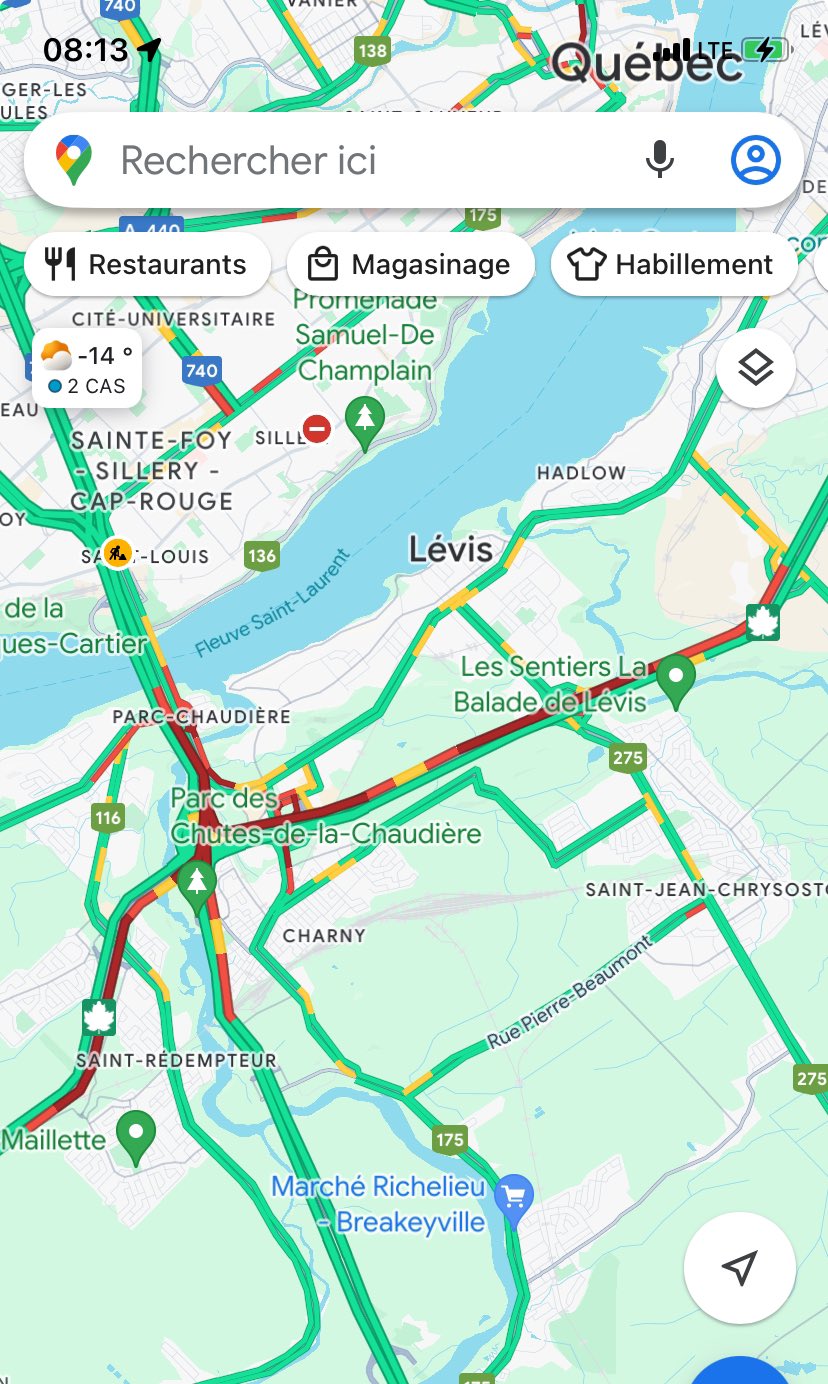Select the Marché Richelieu shopping cart pin
Image resolution: width=828 pixels, height=1384 pixels.
click(x=515, y=1199)
